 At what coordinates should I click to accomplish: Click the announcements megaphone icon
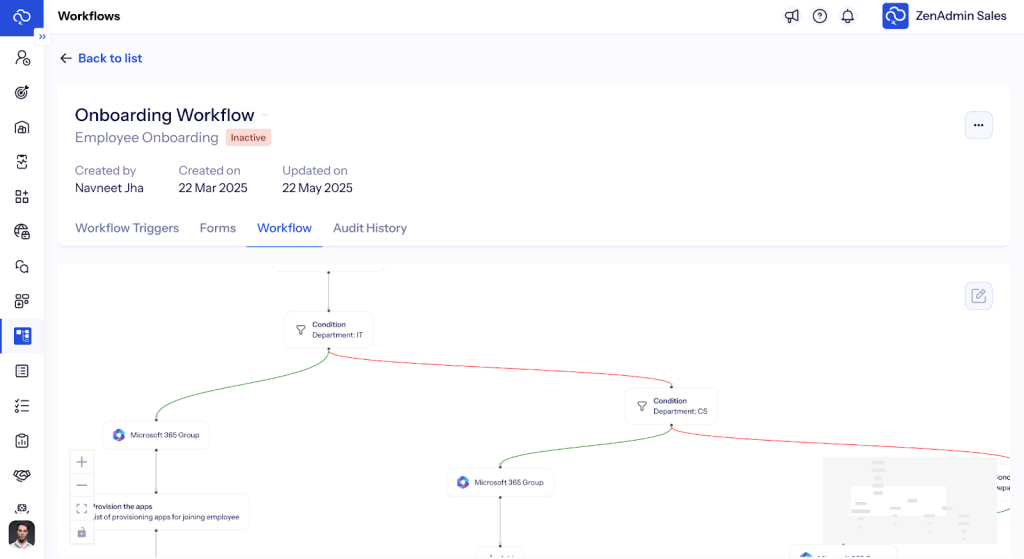792,16
